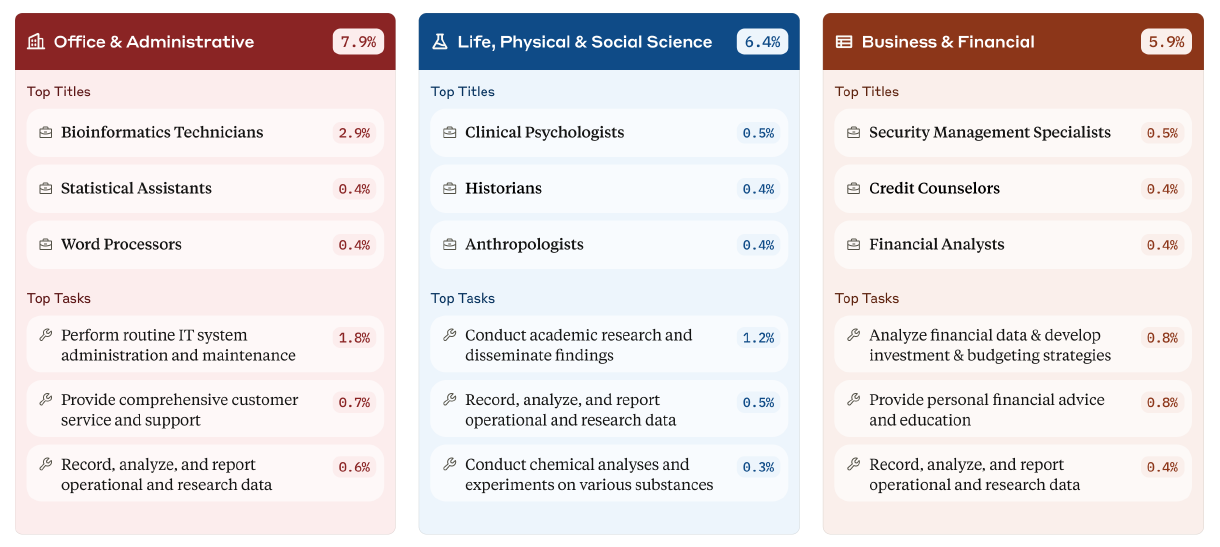Viewport: 1220px width, 547px height.
Task: Click the wrench icon beside Conduct academic research
Action: click(x=450, y=336)
